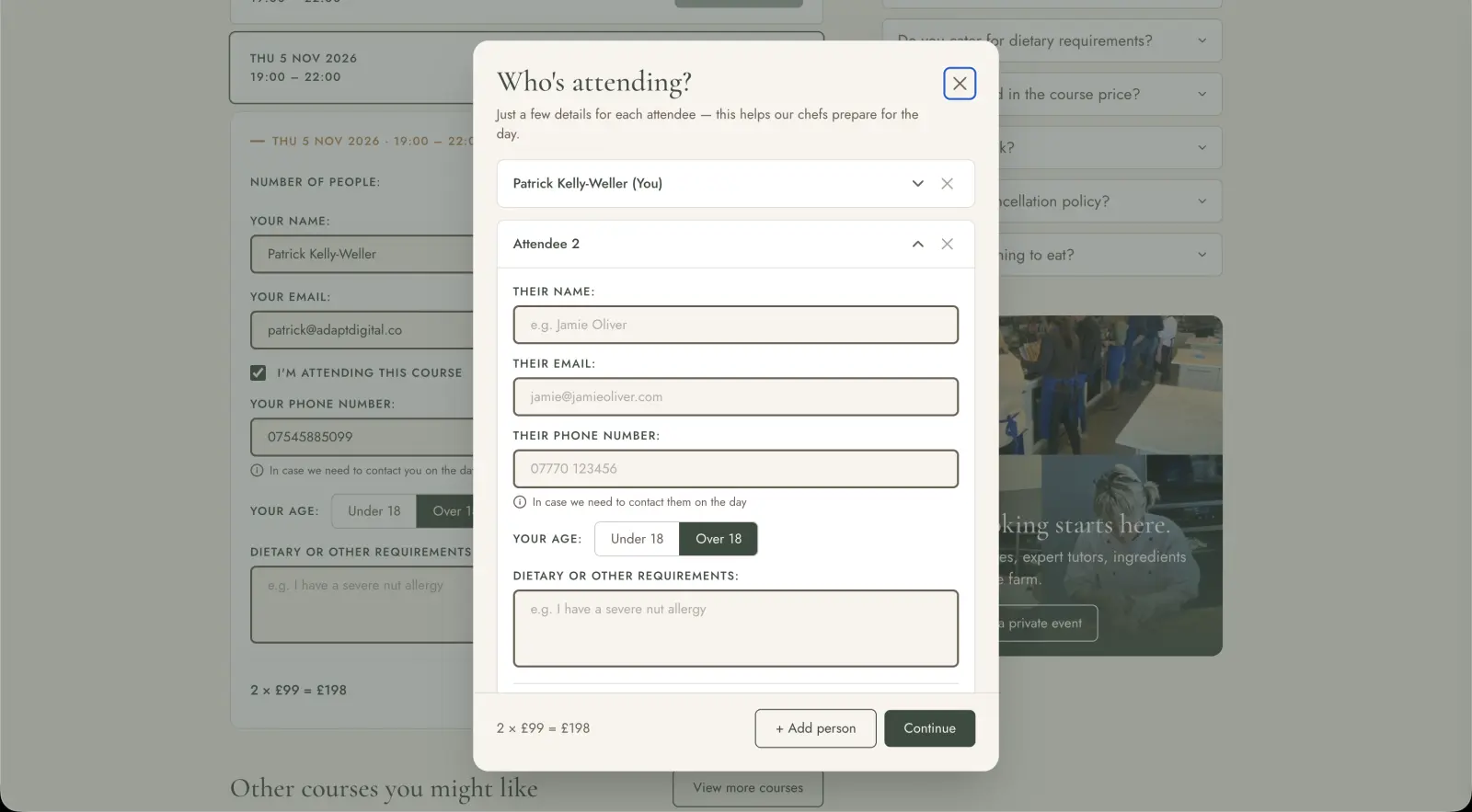Image resolution: width=1472 pixels, height=812 pixels.
Task: Click the Their Name input field
Action: [x=735, y=325]
